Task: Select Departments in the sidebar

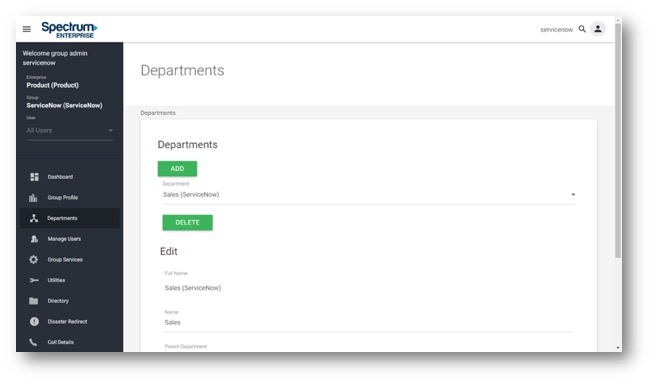Action: 70,218
